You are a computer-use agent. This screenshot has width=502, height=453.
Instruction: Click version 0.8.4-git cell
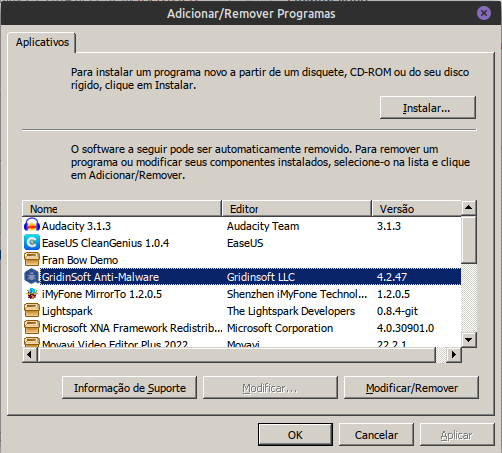coord(397,311)
